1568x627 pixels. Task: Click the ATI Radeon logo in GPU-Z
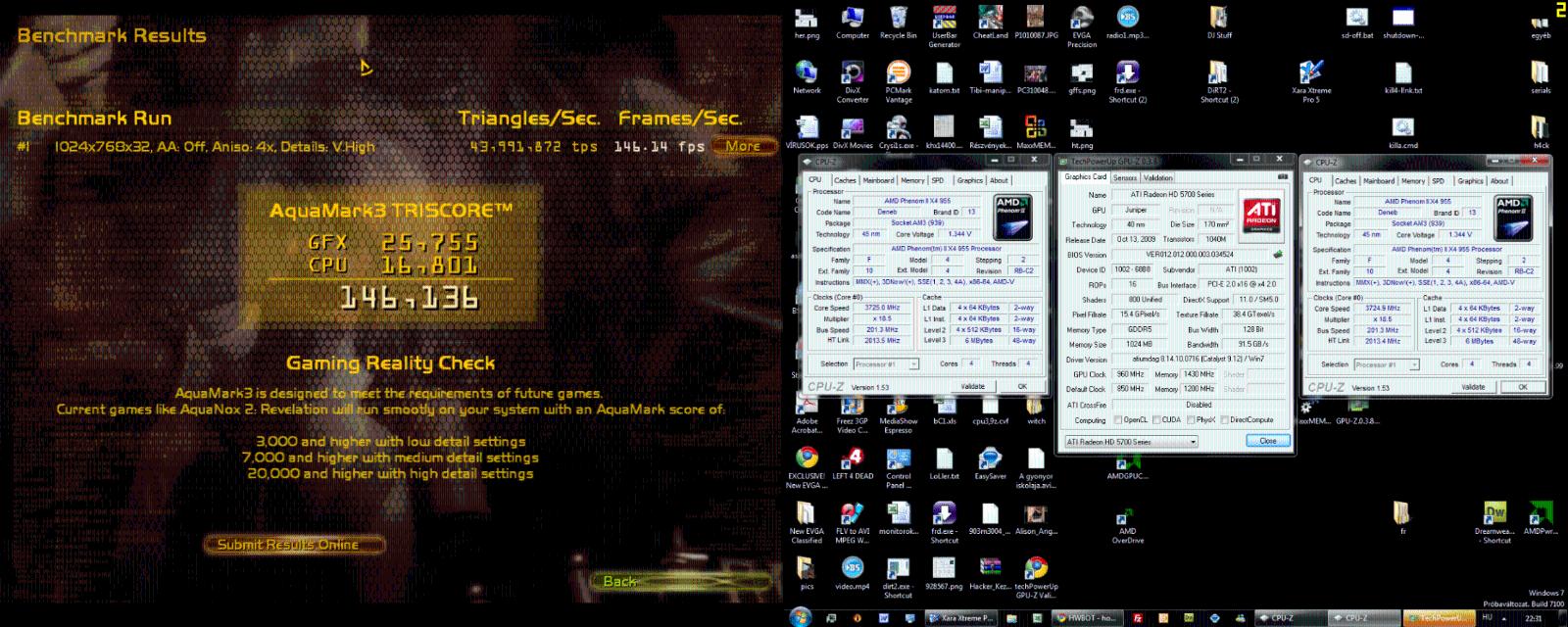click(x=1262, y=215)
